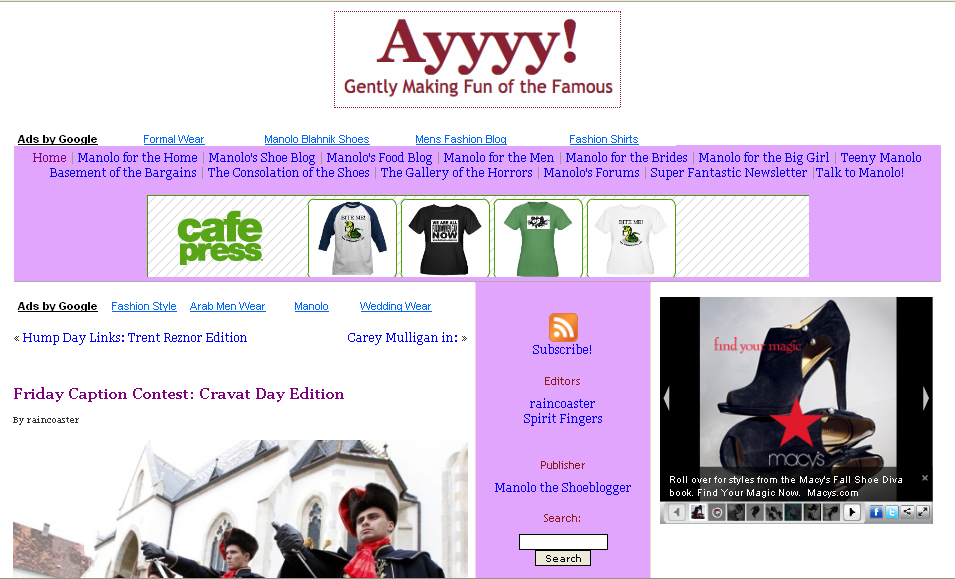Click the share icon in ad toolbar

[x=907, y=512]
